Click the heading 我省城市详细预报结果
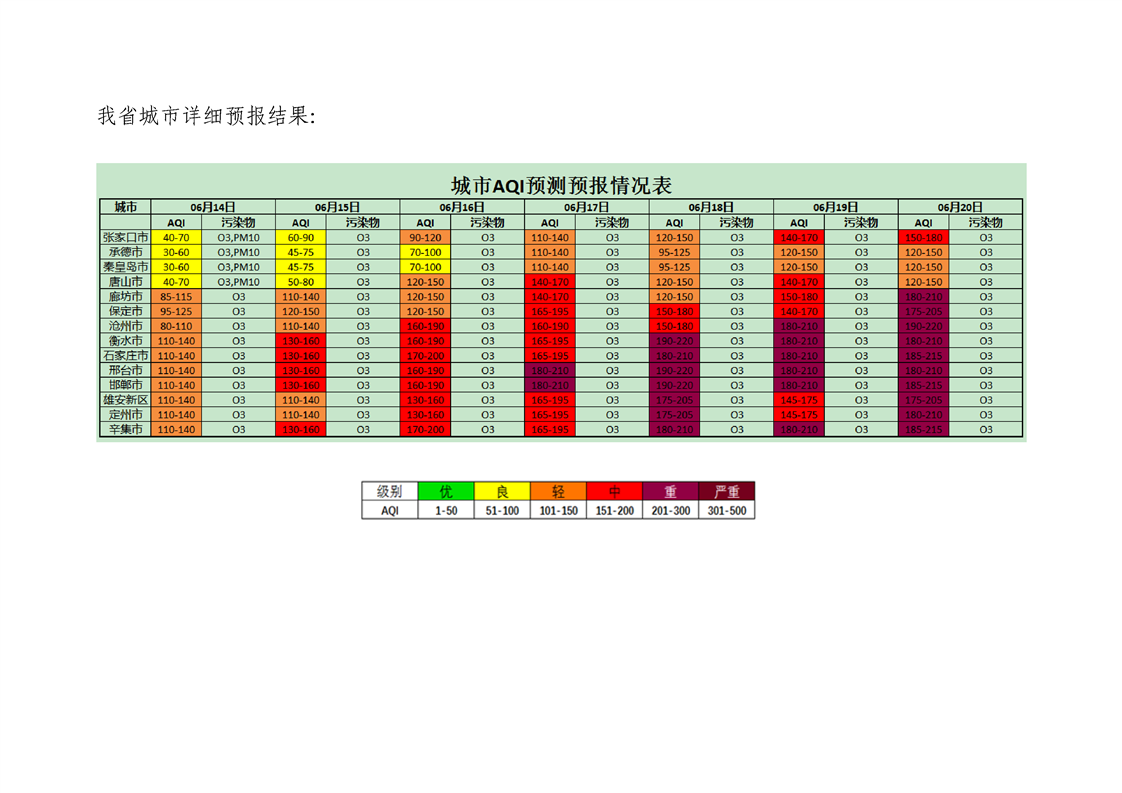 206,117
